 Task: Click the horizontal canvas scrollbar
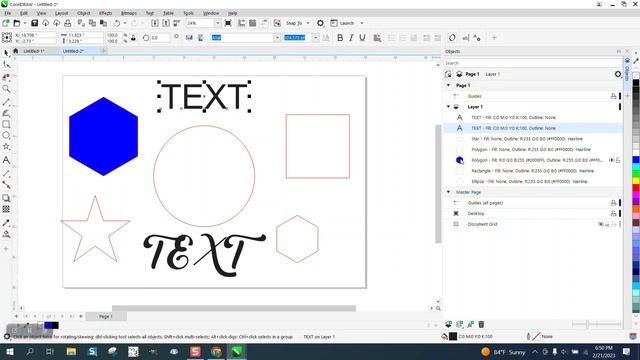[x=234, y=308]
